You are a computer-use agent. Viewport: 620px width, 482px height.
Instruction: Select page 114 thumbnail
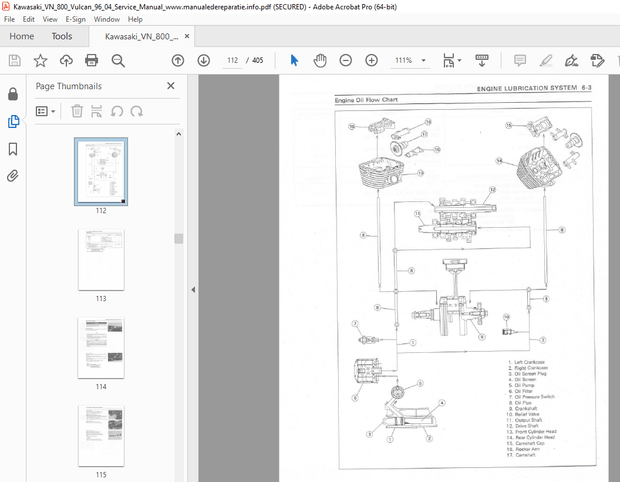[101, 348]
